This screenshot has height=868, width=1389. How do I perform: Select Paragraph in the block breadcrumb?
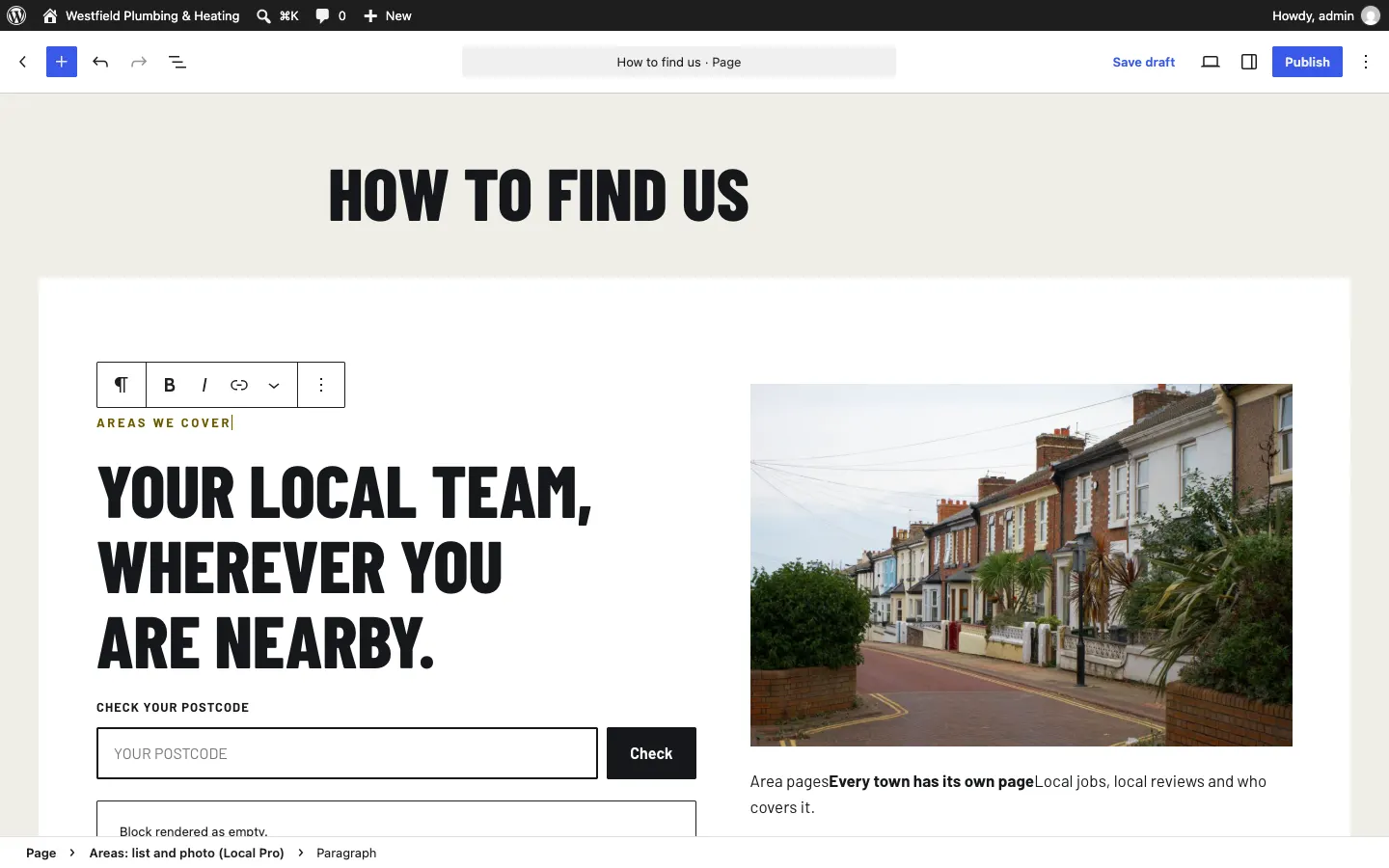tap(346, 853)
